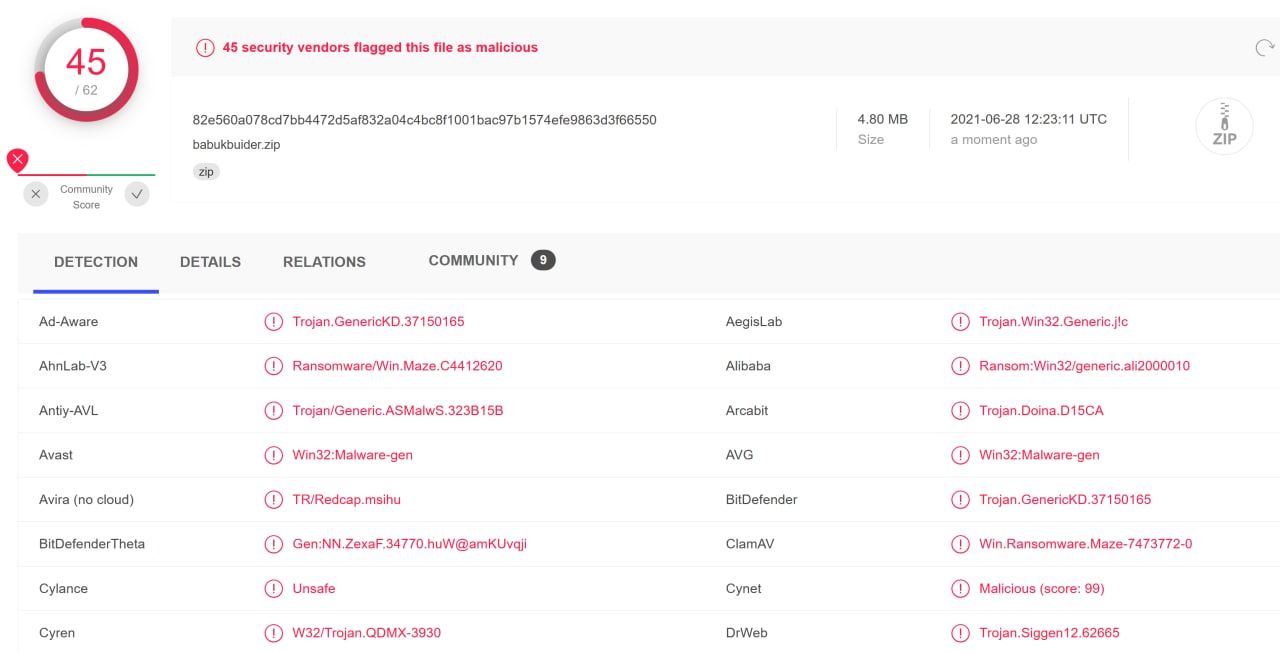This screenshot has height=653, width=1280.
Task: Click the Cyren alert icon
Action: click(273, 633)
